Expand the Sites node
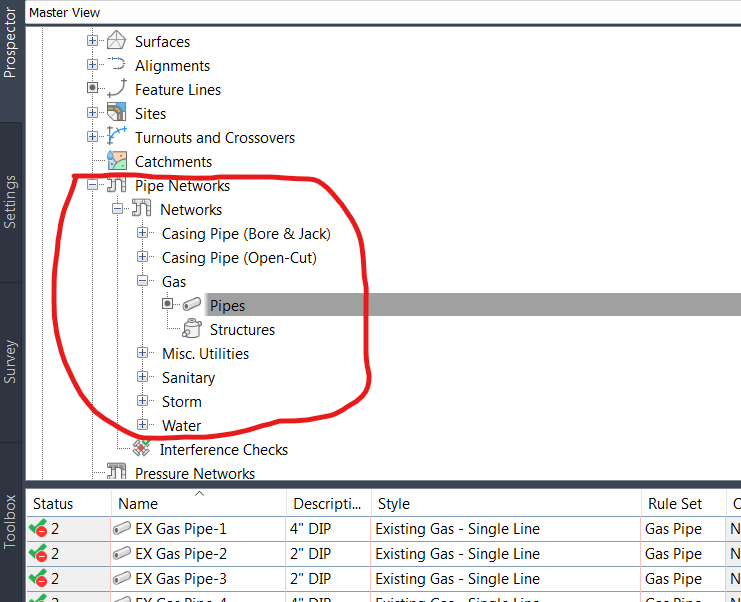This screenshot has width=741, height=602. pos(93,112)
